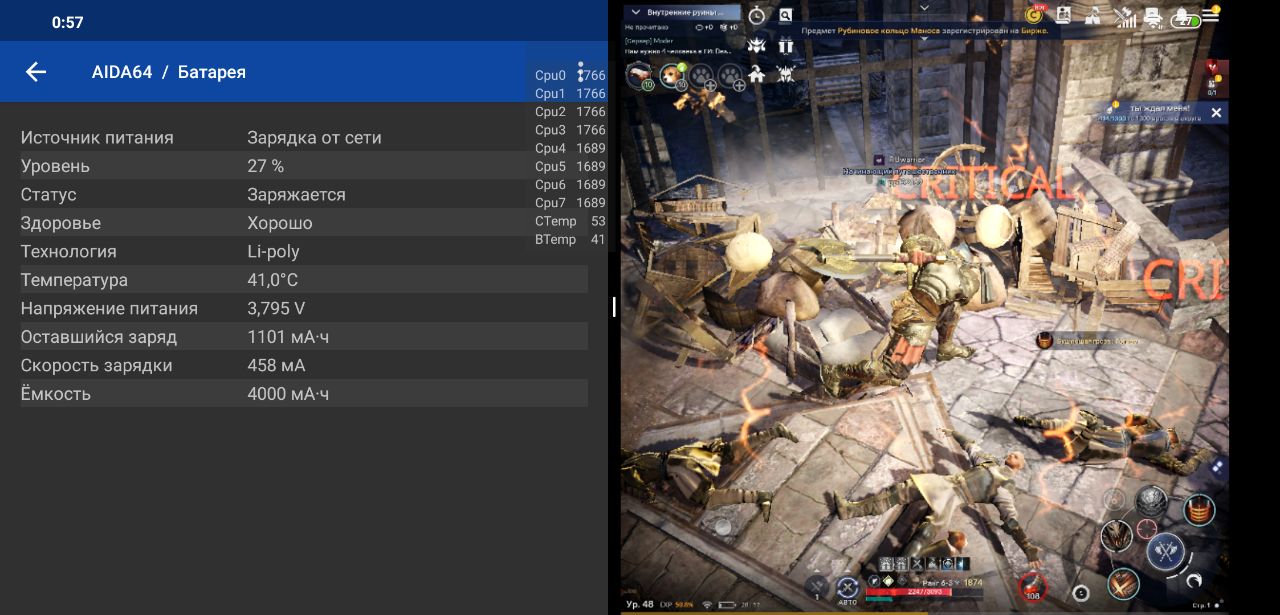Tap the small circular e button
This screenshot has height=615, width=1280.
[1080, 592]
